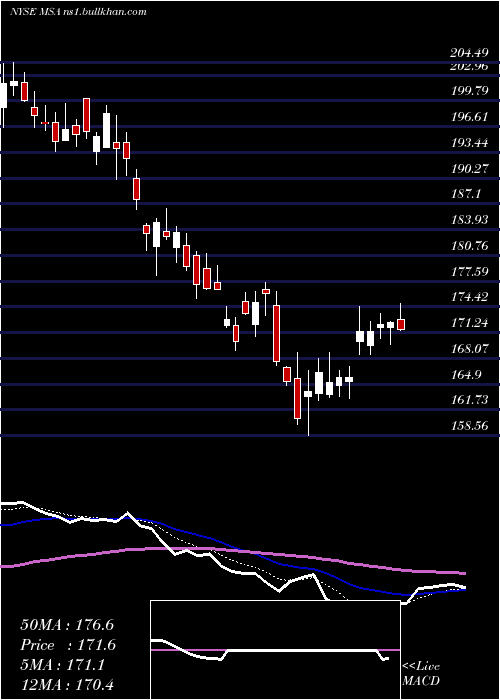Image resolution: width=500 pixels, height=700 pixels.
Task: Click the last red candlestick on the right
Action: coord(401,325)
